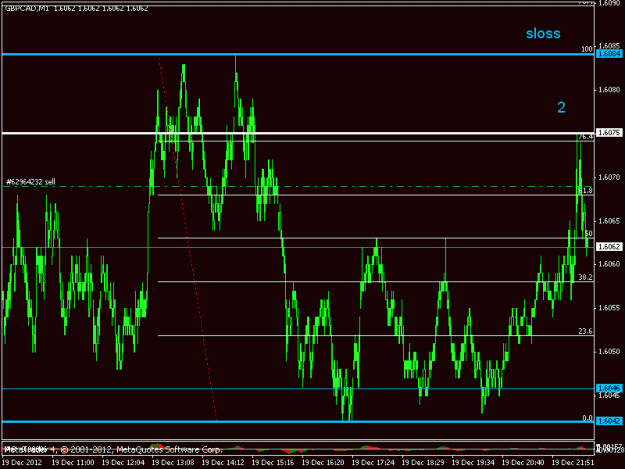Select the Fibonacci 100 level label
This screenshot has width=625, height=469.
point(587,49)
